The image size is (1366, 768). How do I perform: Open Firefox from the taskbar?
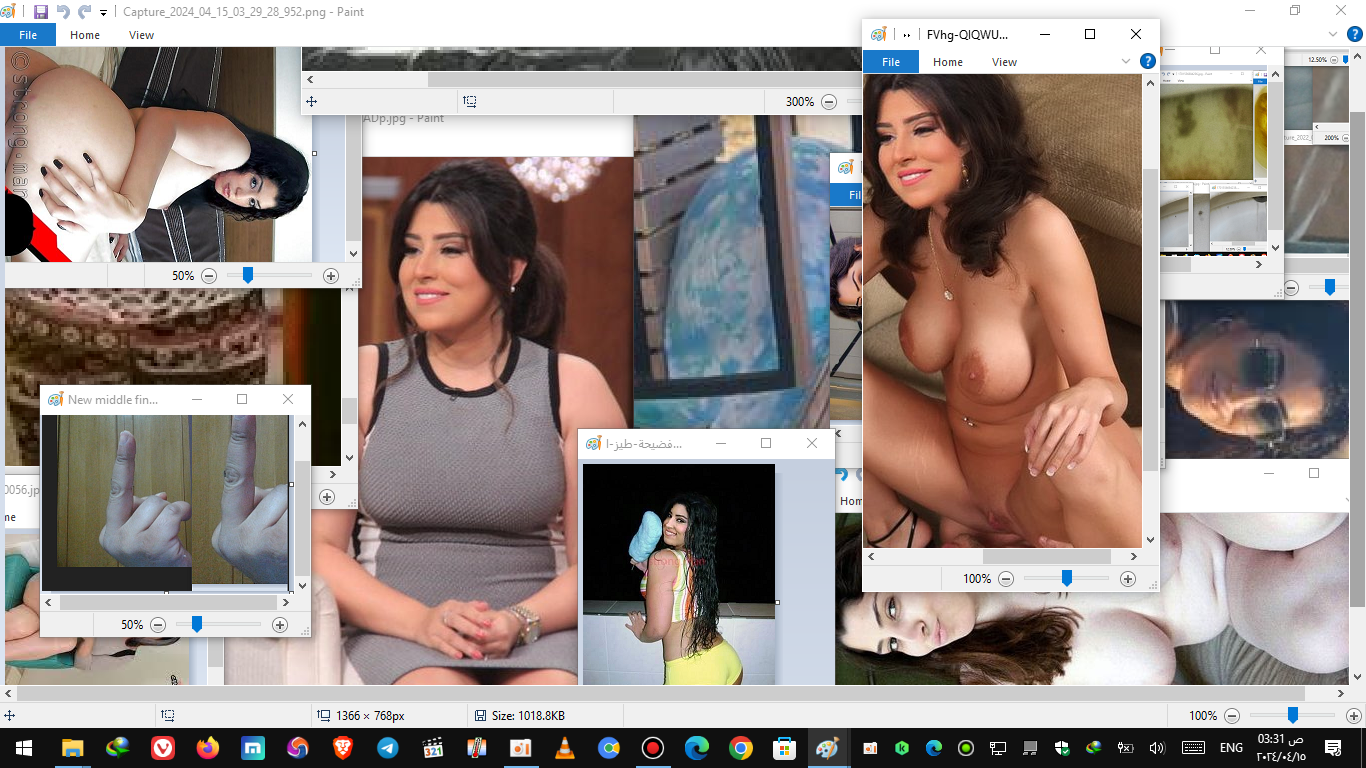click(x=208, y=748)
